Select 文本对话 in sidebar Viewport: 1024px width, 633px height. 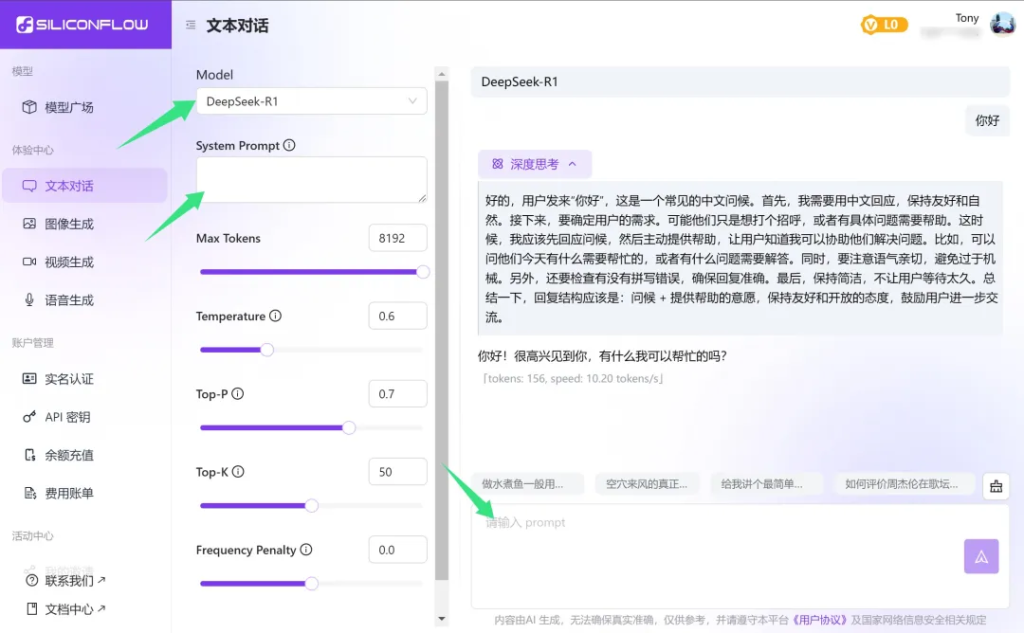85,186
